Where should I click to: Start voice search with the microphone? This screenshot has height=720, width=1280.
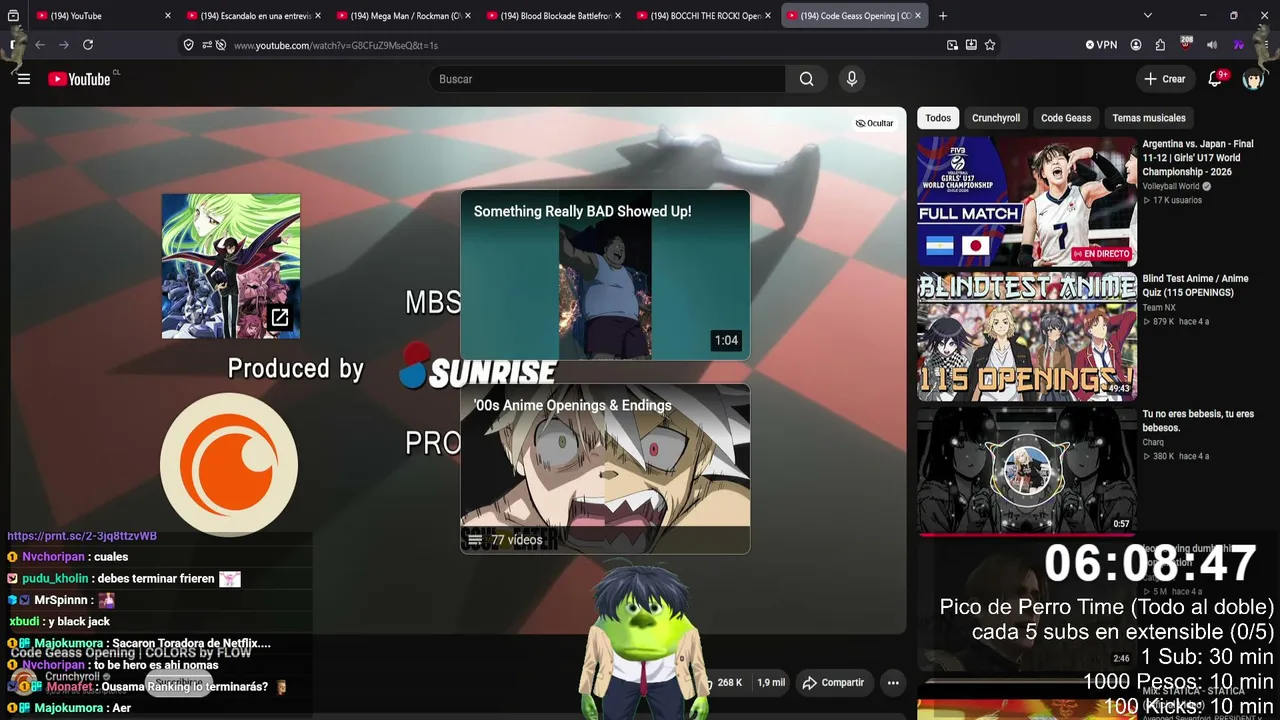pos(851,79)
